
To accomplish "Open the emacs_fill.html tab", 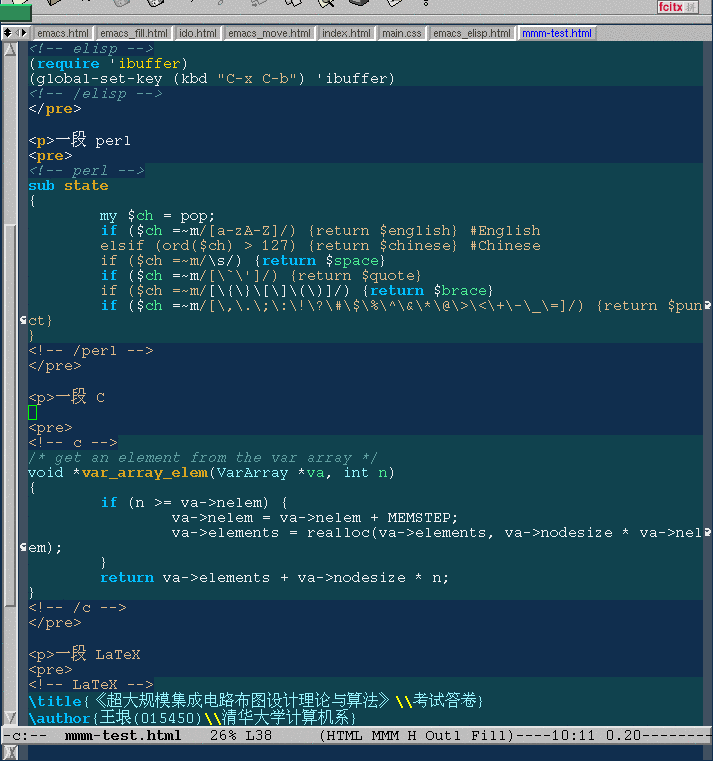I will (x=134, y=33).
